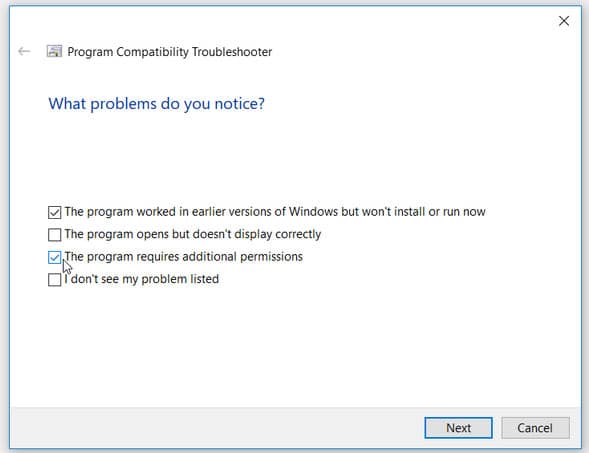589x453 pixels.
Task: Check the don't see my problem listed box
Action: (x=54, y=280)
